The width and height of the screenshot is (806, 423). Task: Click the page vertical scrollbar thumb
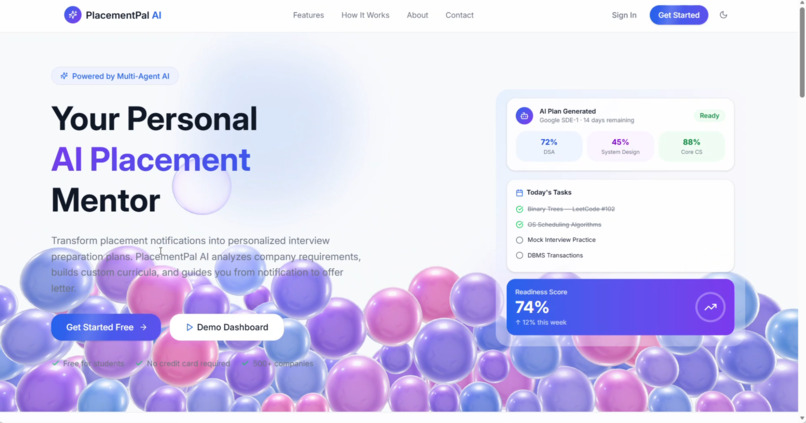coord(802,51)
